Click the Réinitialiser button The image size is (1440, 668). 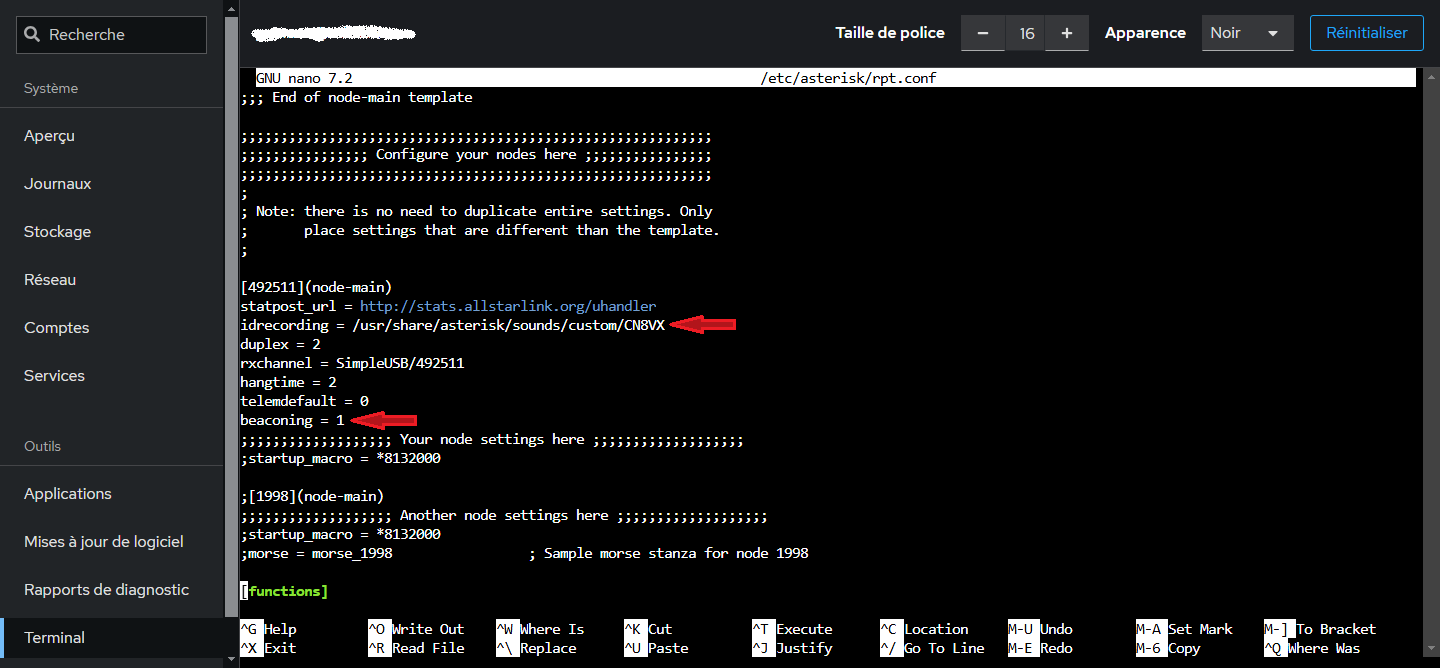(1366, 33)
